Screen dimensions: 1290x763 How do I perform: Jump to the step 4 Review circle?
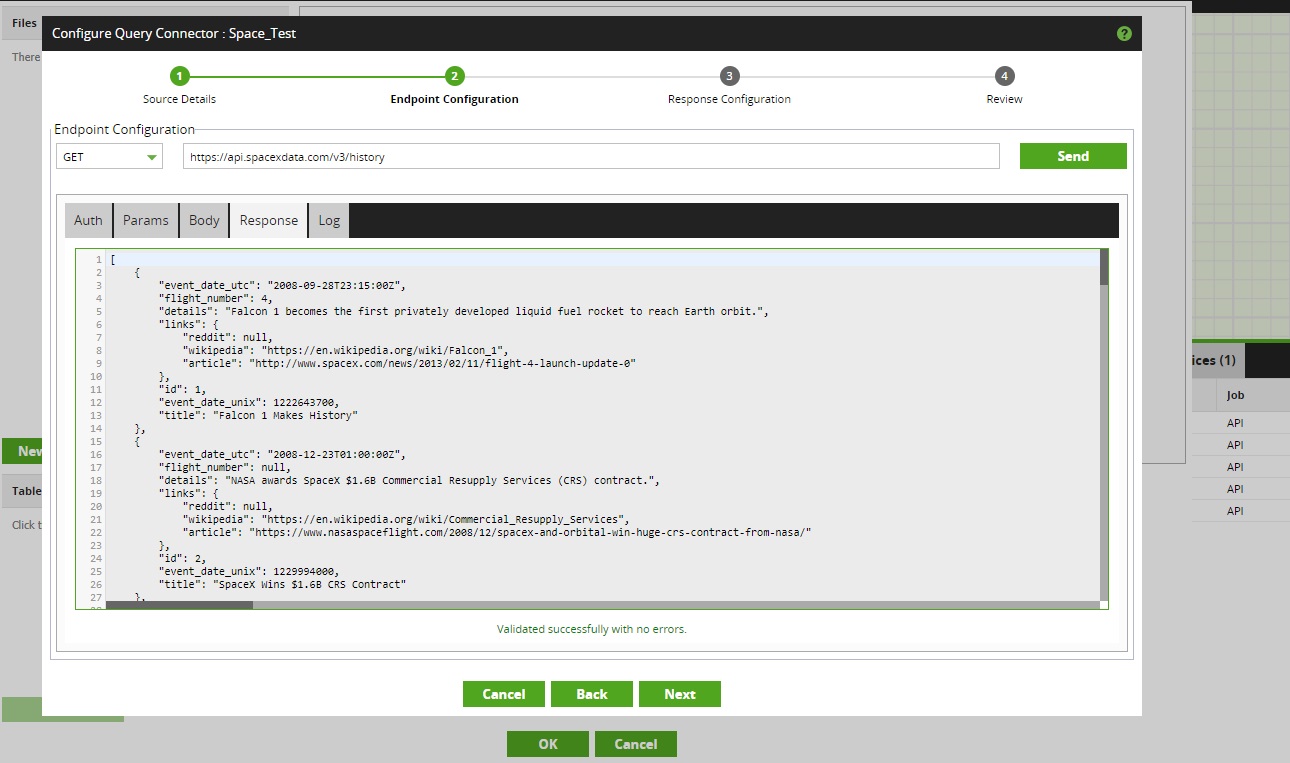1004,75
